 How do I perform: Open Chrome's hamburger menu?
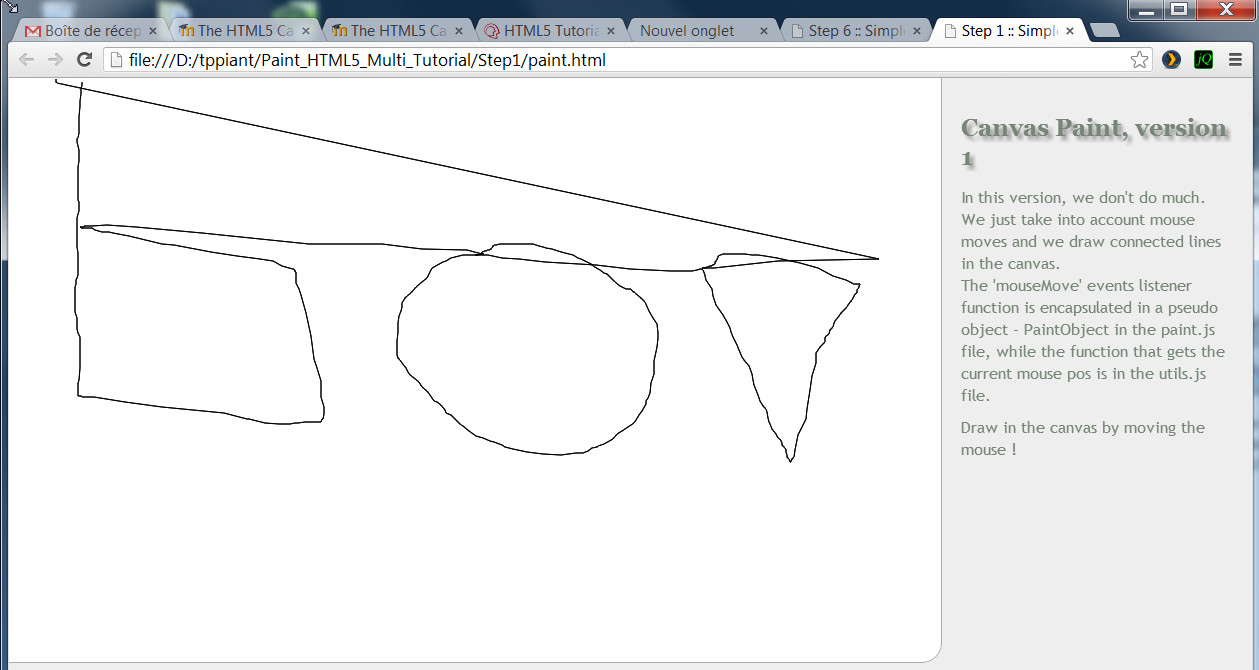point(1237,60)
